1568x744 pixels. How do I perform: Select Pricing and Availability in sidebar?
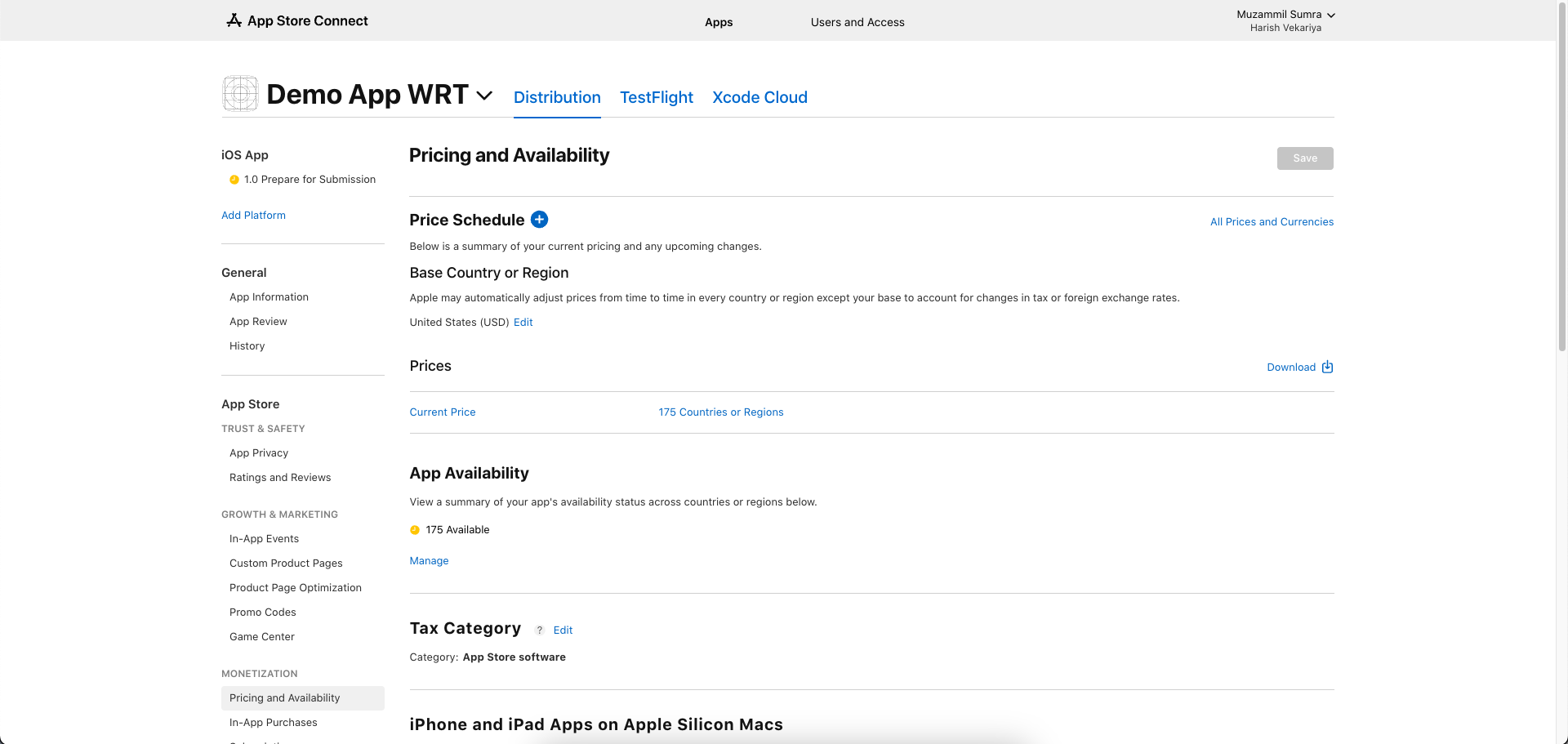[303, 698]
